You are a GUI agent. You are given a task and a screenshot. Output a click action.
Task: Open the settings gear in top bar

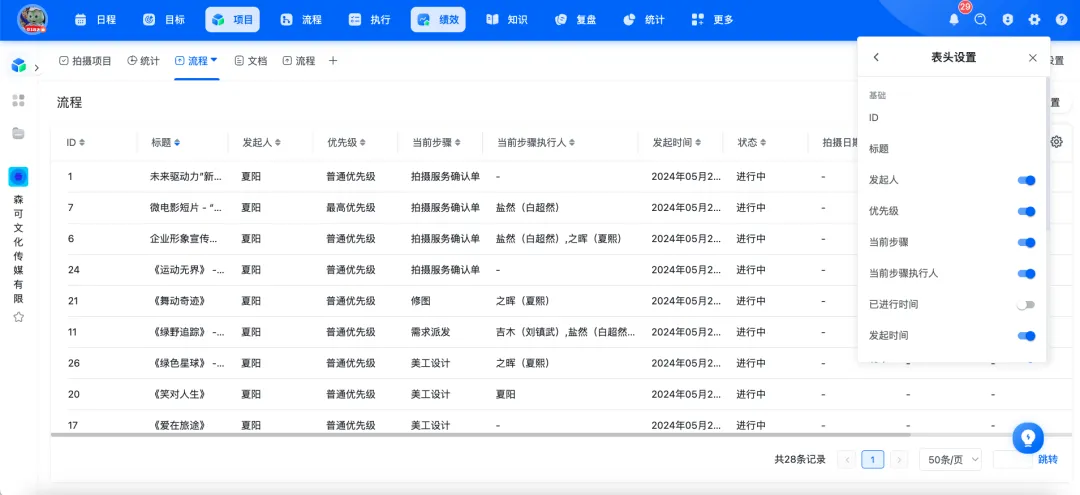1035,20
